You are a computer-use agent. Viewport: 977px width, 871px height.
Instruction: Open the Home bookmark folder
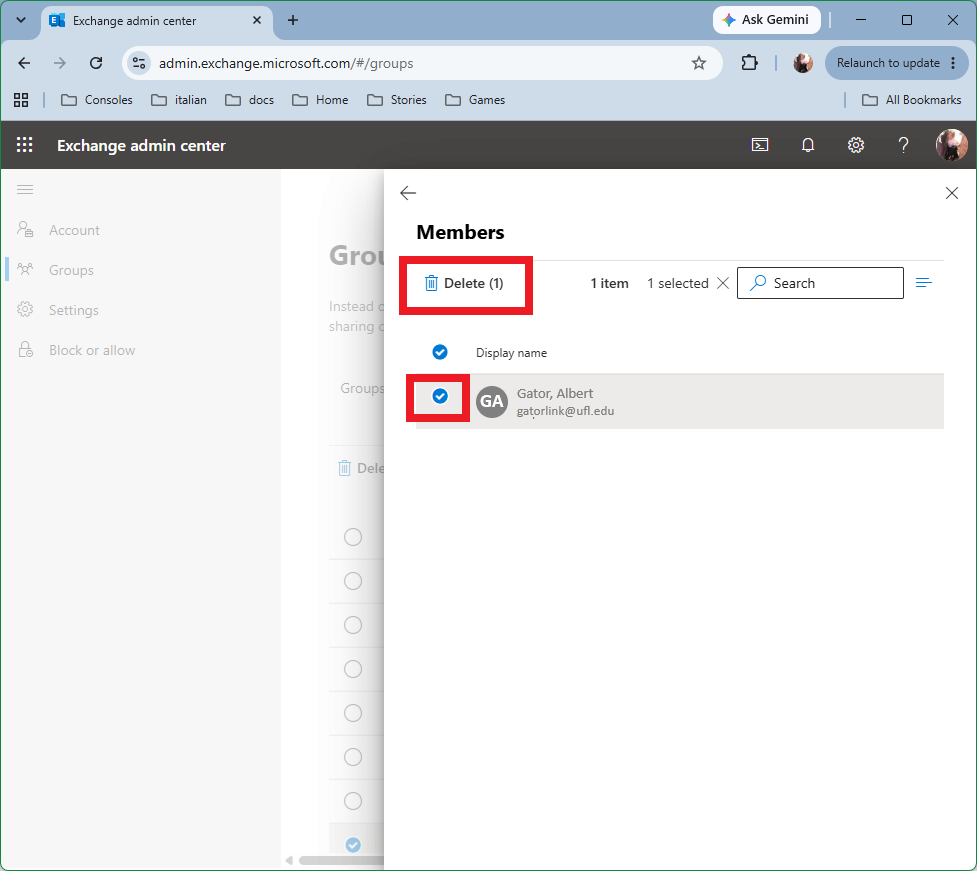320,100
